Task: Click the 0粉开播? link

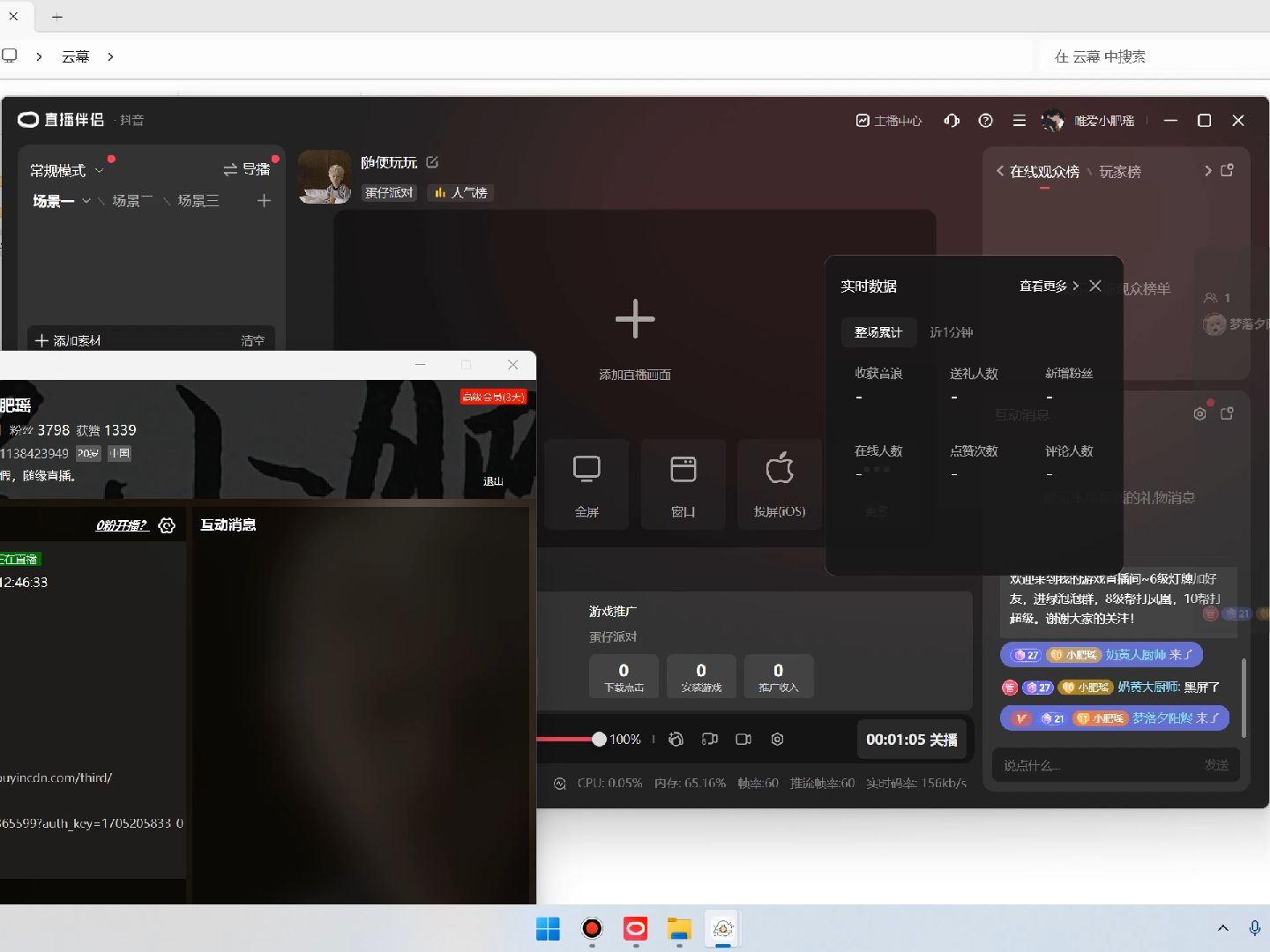Action: pos(122,525)
